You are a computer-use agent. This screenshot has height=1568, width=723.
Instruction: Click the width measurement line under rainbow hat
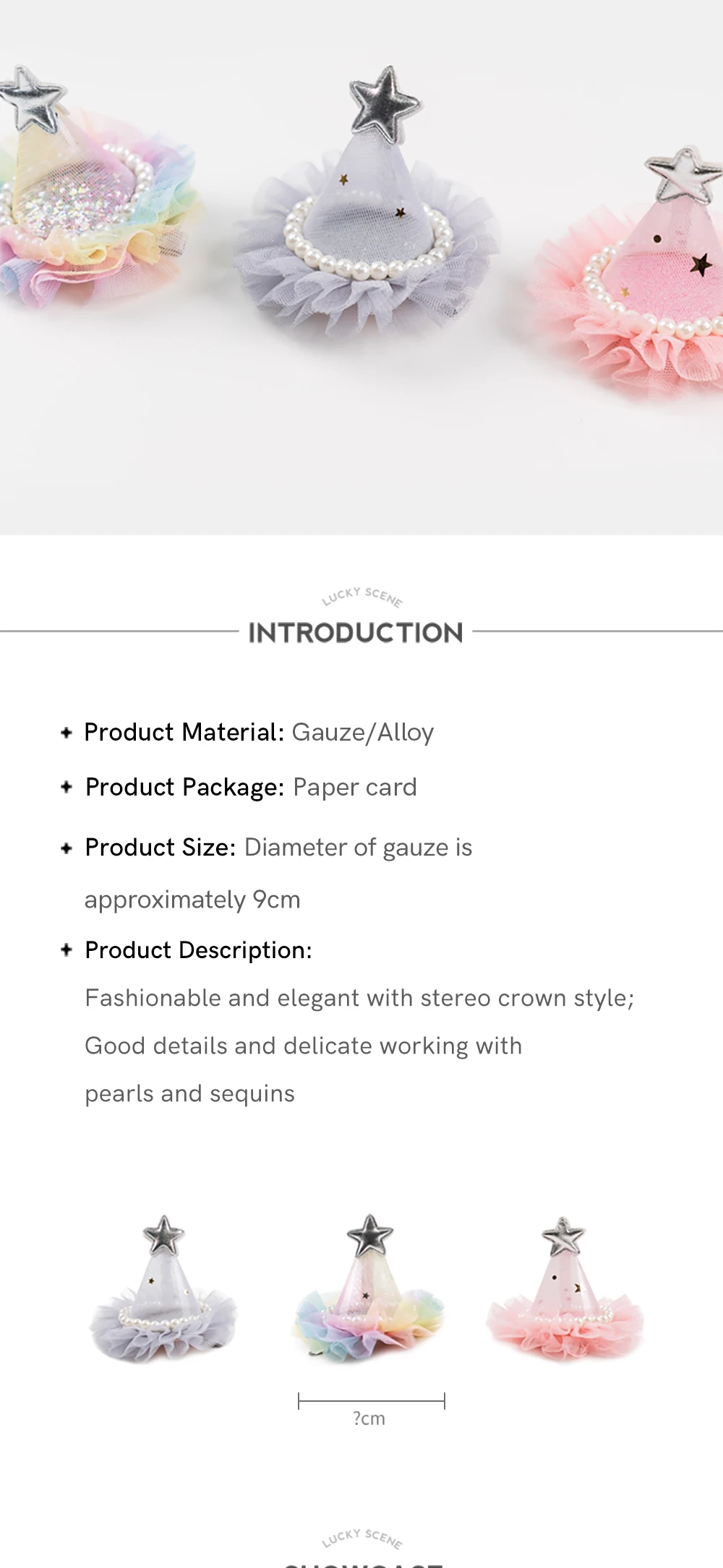tap(372, 1401)
